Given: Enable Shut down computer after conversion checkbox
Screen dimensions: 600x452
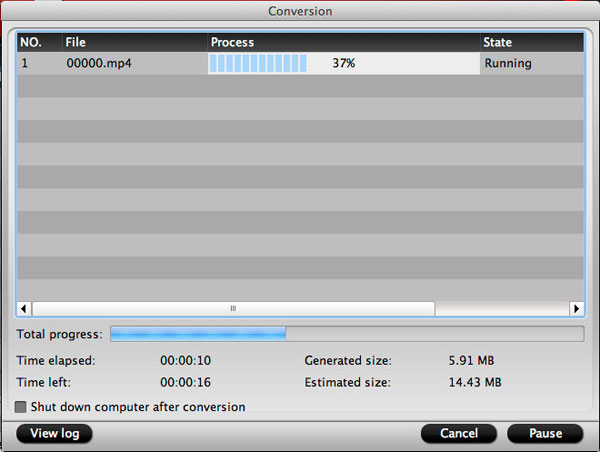Looking at the screenshot, I should pyautogui.click(x=21, y=407).
